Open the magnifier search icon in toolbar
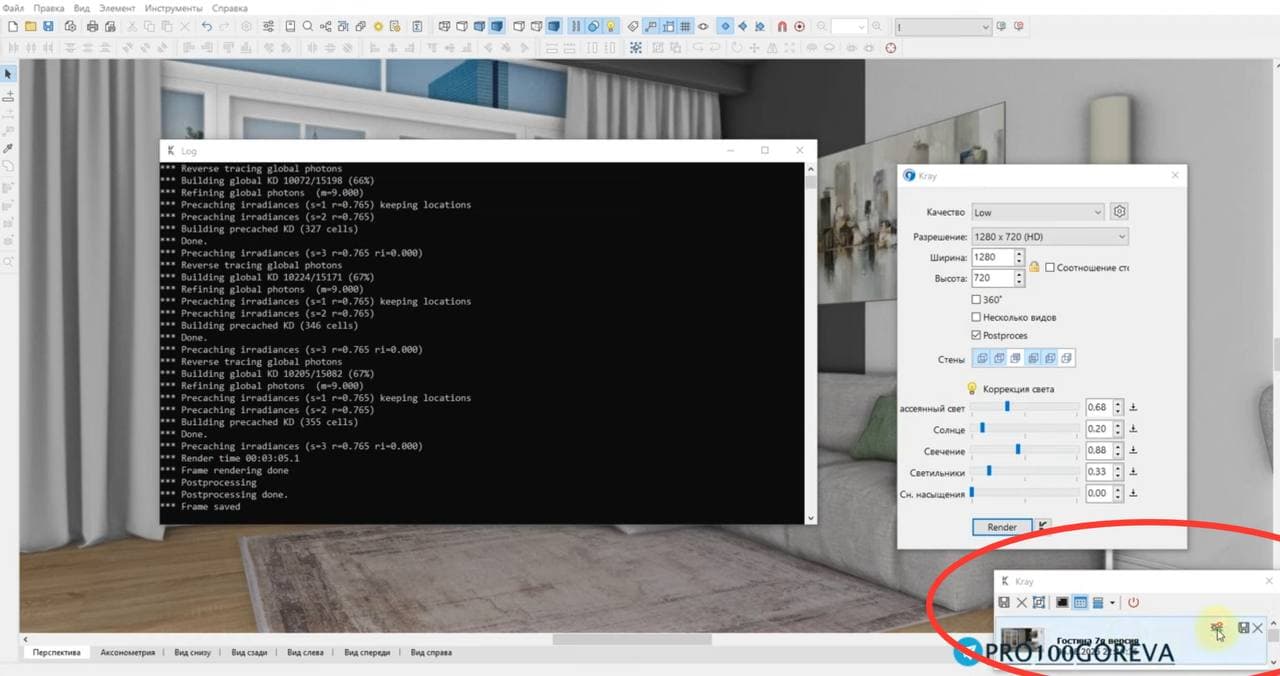The height and width of the screenshot is (676, 1280). (308, 26)
